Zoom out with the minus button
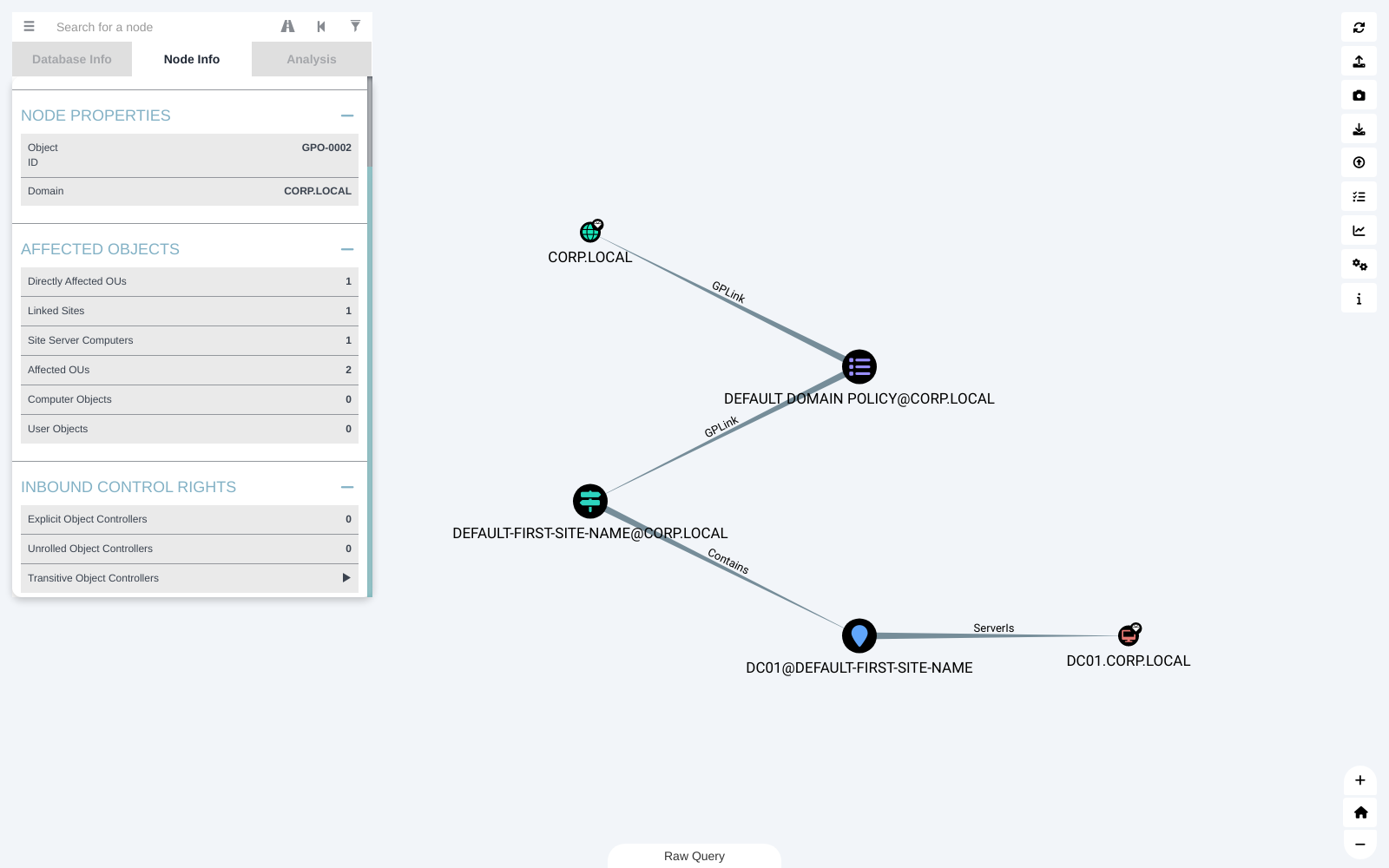 coord(1360,845)
